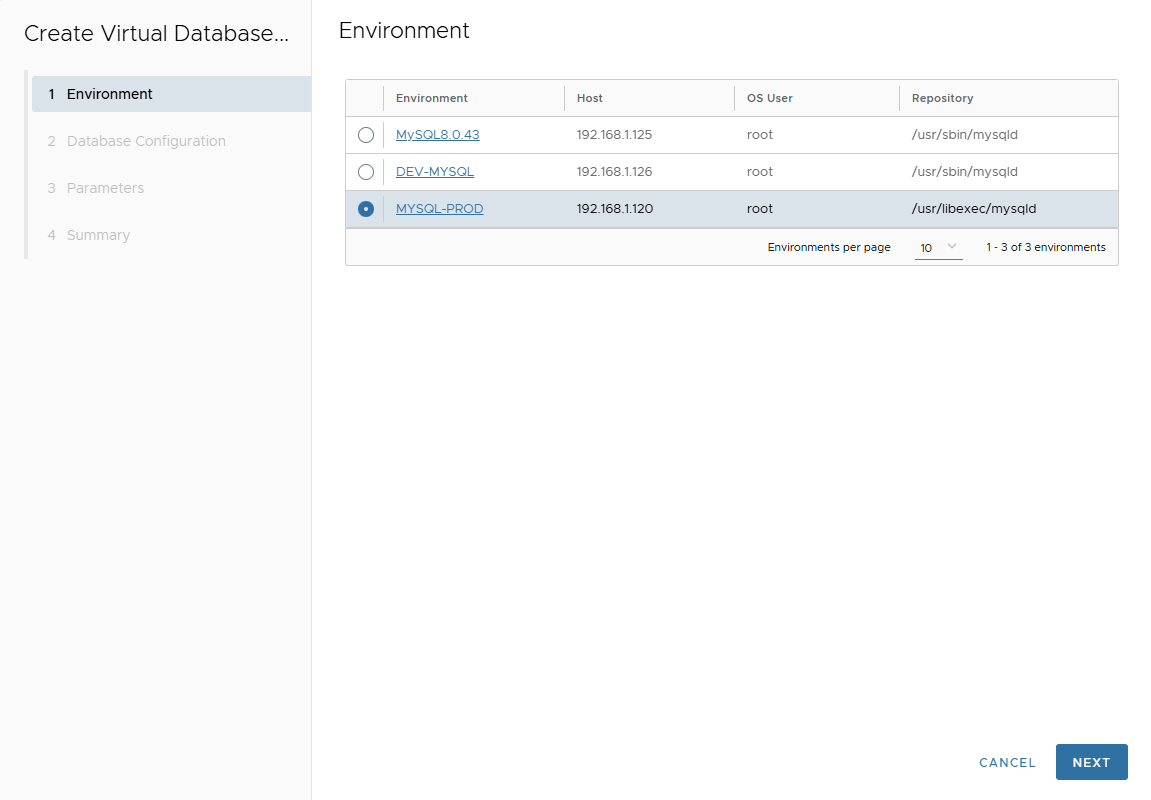Select the DEV-MYSQL environment radio button
The width and height of the screenshot is (1151, 800).
(366, 172)
